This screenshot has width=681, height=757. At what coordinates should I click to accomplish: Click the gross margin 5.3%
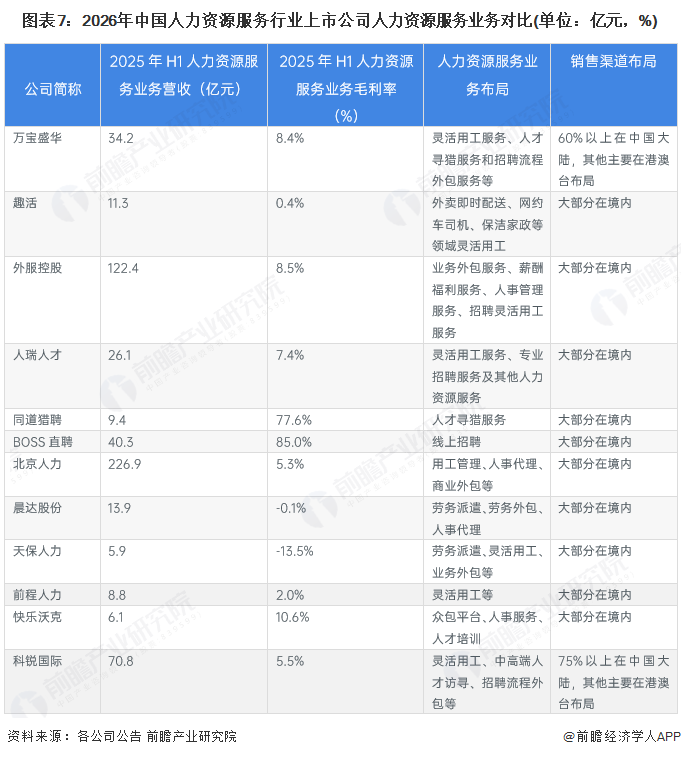(x=290, y=464)
